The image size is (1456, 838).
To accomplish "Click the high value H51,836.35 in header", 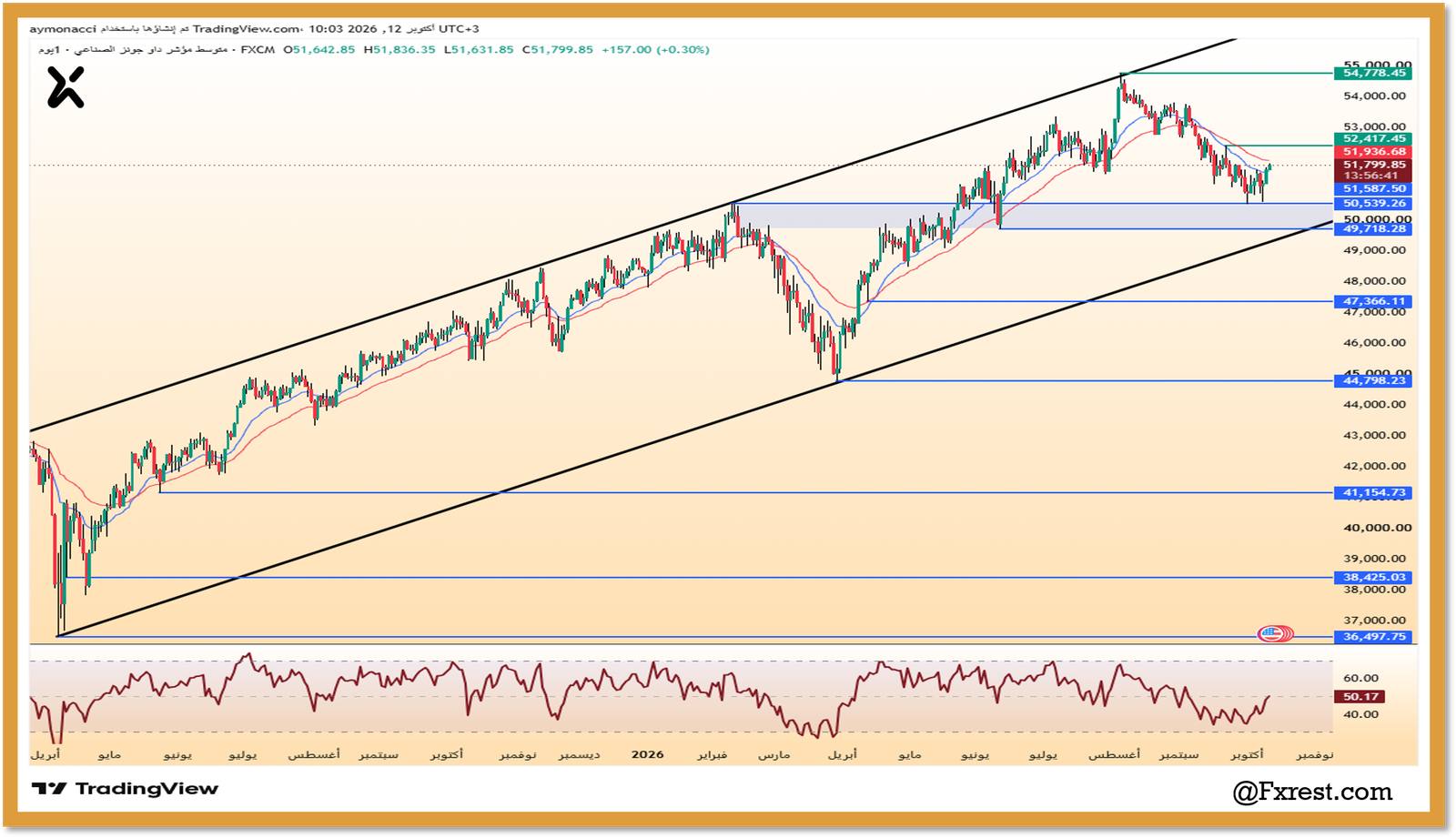I will point(399,50).
